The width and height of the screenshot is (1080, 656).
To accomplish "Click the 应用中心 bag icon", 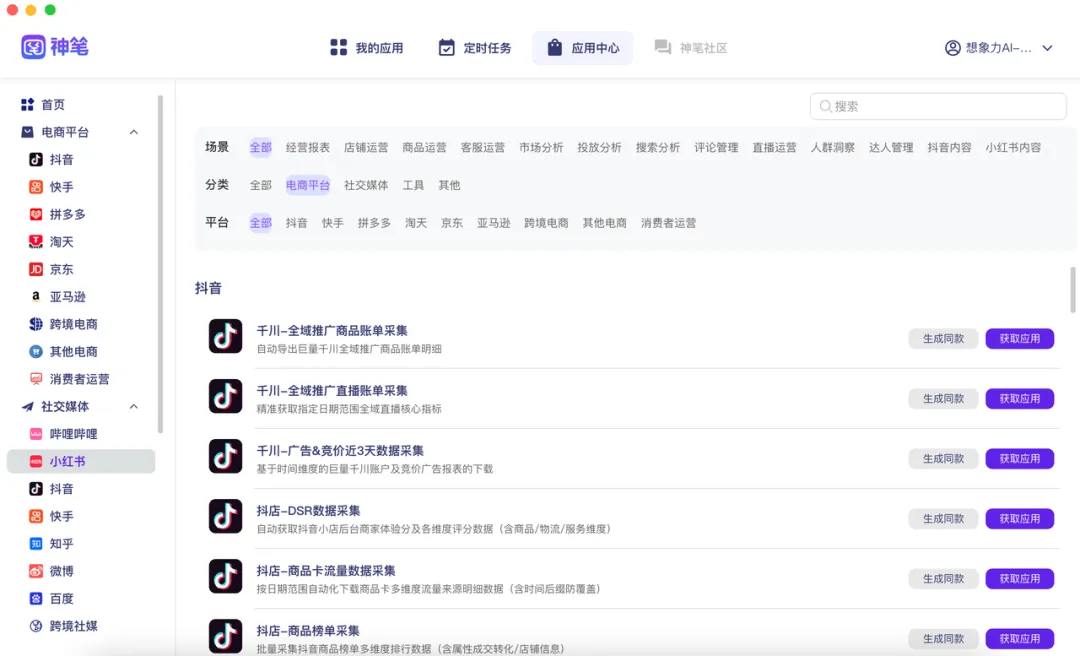I will pos(554,48).
